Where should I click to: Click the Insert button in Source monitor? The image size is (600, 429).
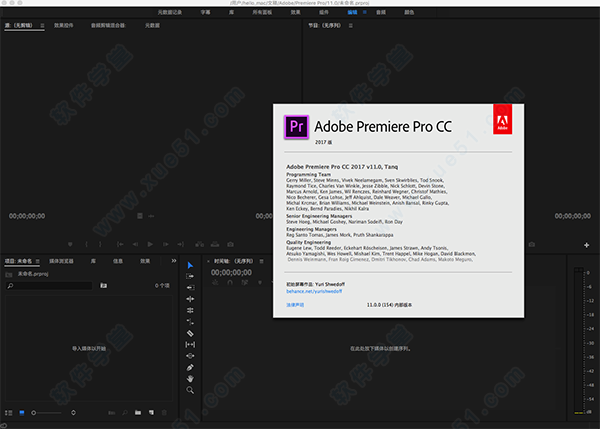199,244
